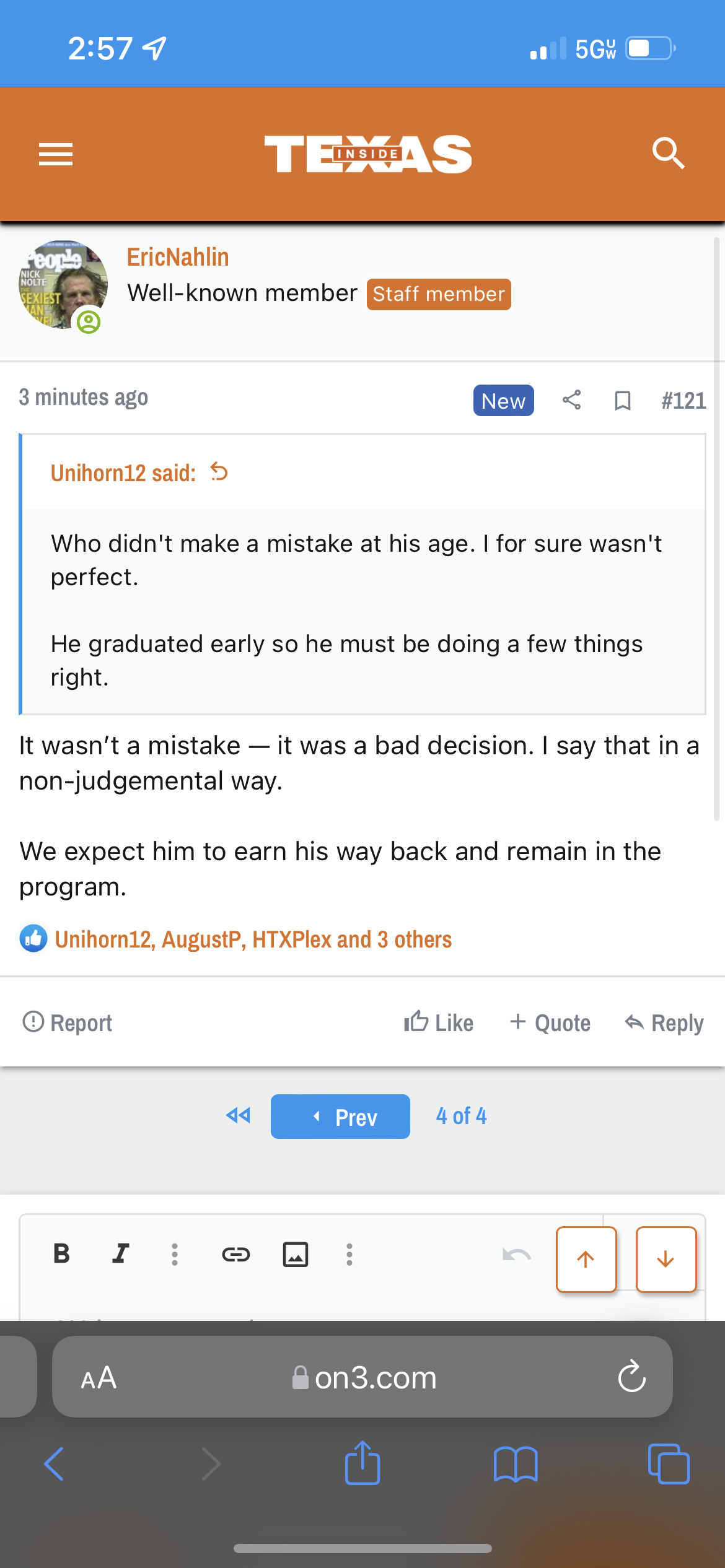Open Safari tabs overview
The image size is (725, 1568).
[668, 1464]
